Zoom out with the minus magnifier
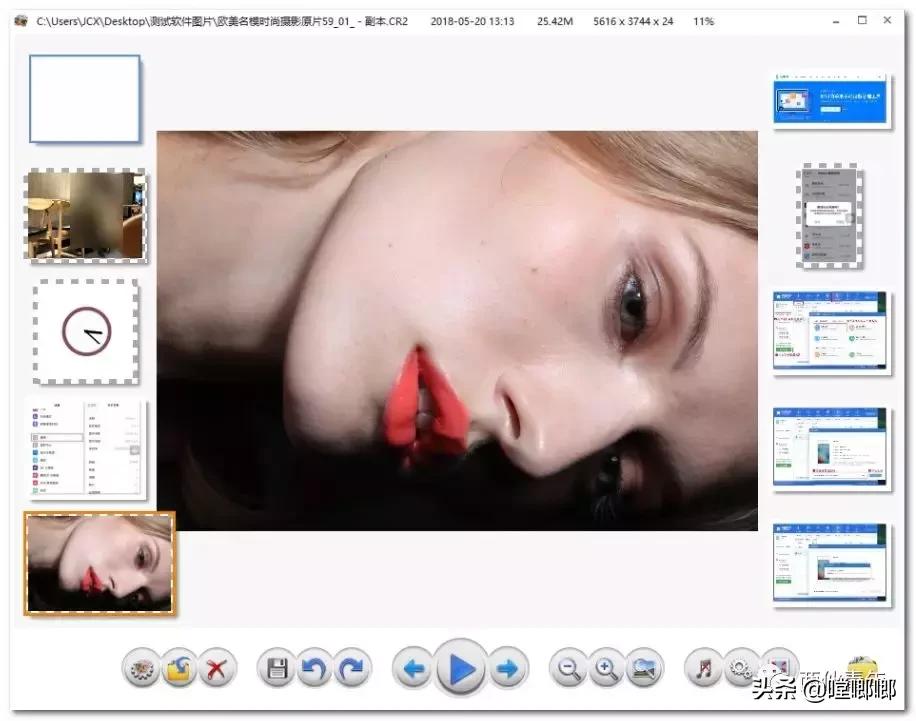This screenshot has width=916, height=721. click(569, 669)
